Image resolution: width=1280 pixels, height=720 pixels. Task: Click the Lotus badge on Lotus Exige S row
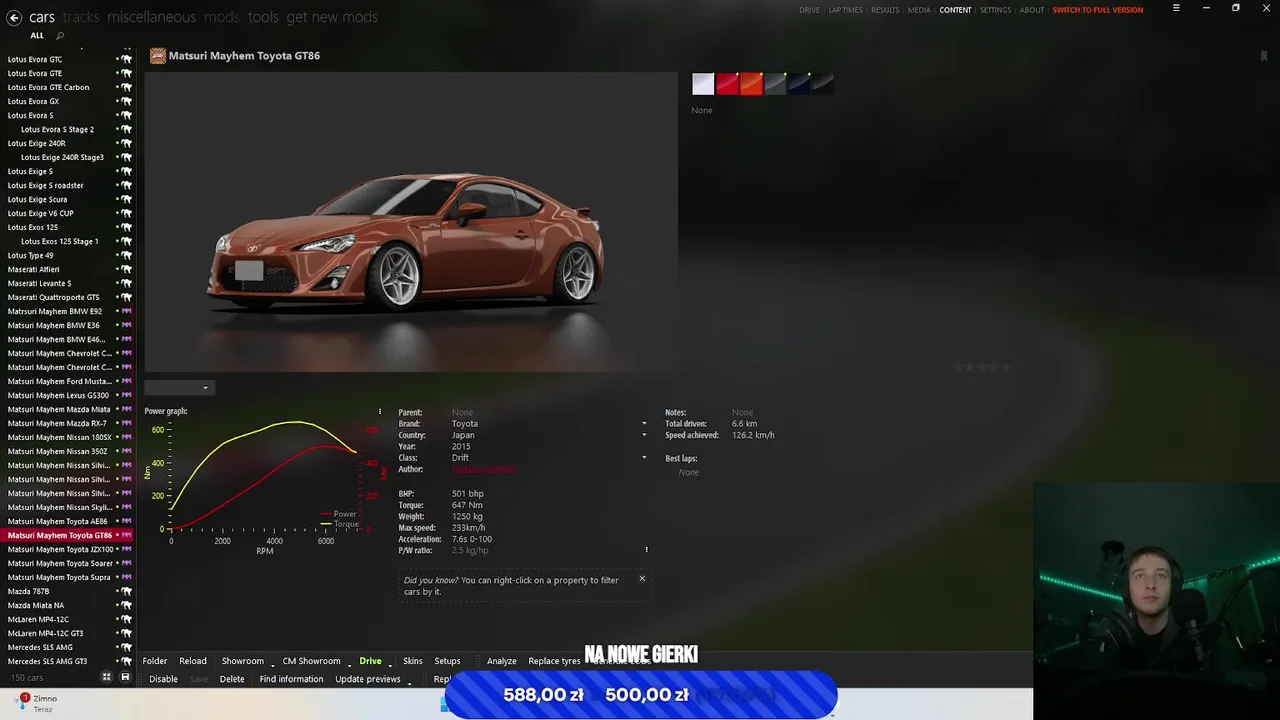[x=126, y=171]
